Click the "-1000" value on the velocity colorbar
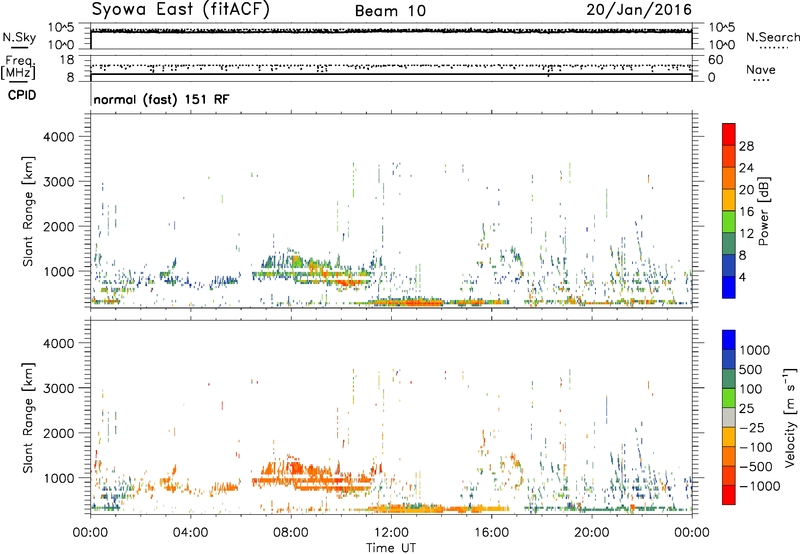 [760, 486]
